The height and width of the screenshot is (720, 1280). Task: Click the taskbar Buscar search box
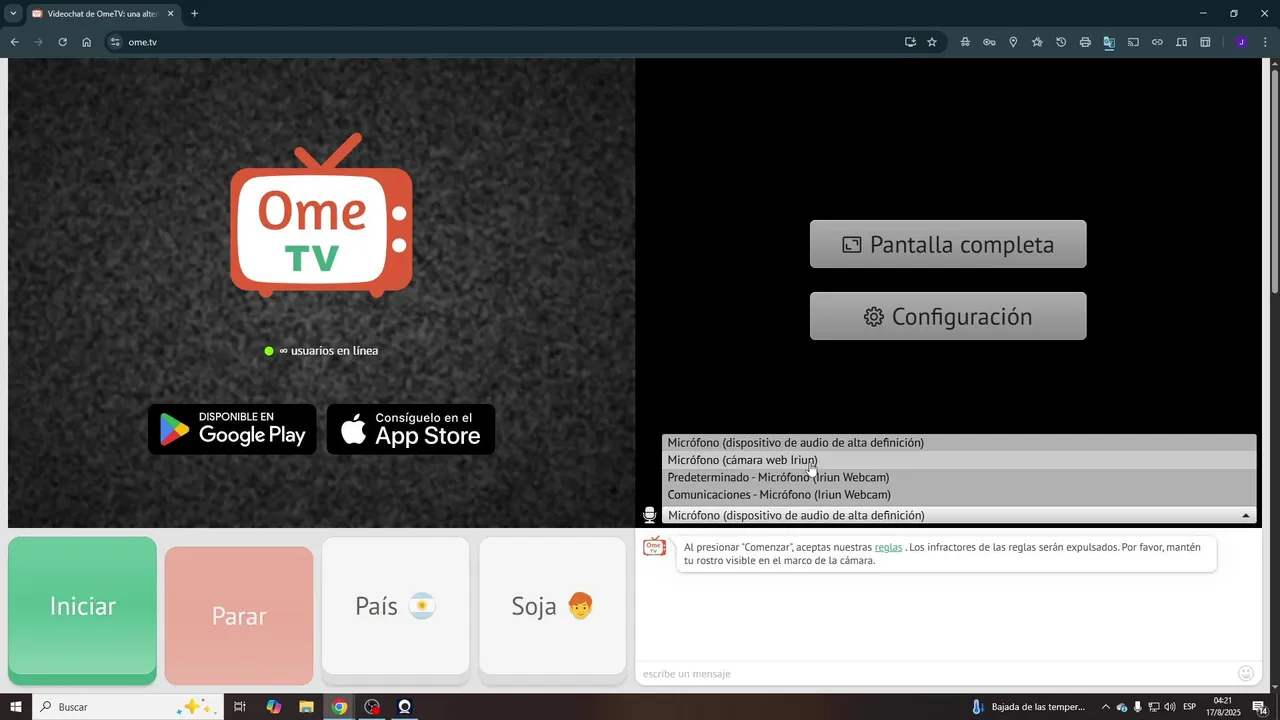coord(128,707)
